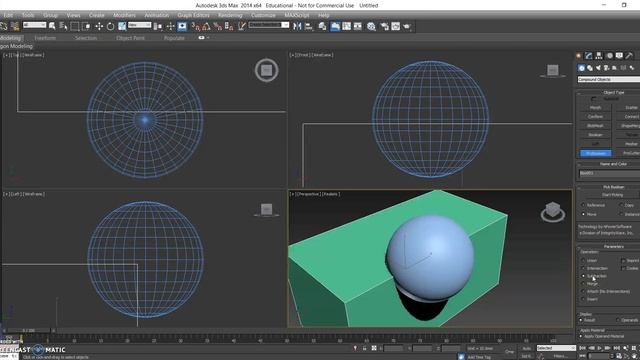Open the key filter Selected dropdown
Image resolution: width=640 pixels, height=360 pixels.
(556, 348)
